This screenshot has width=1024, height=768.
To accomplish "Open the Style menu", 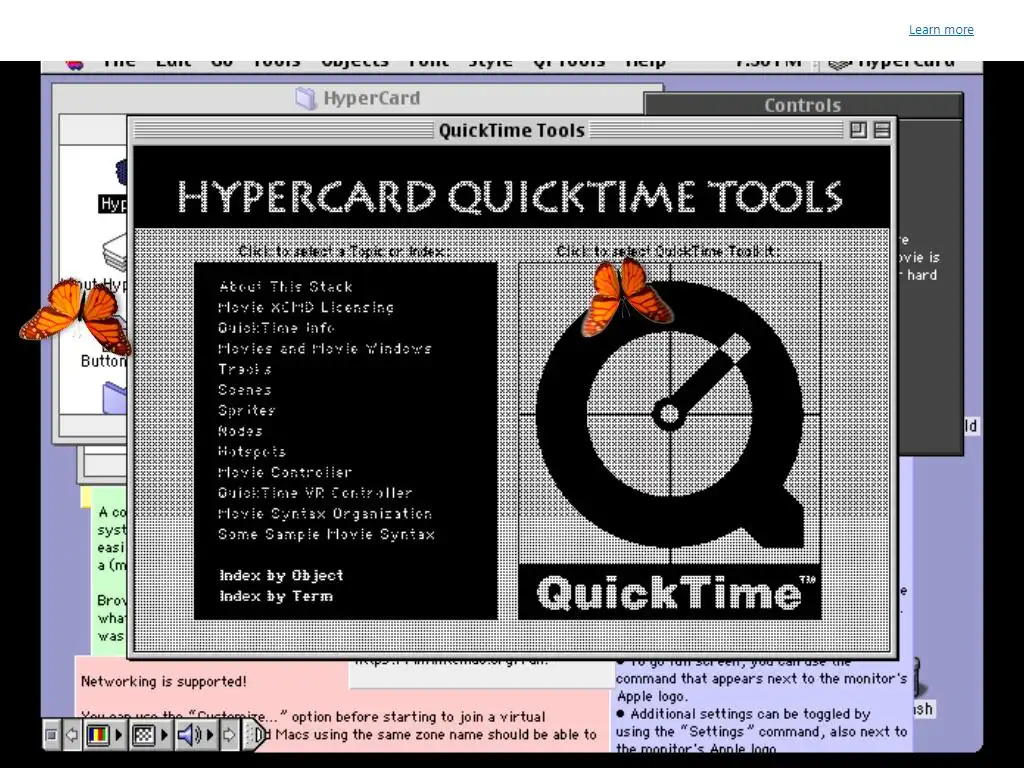I will coord(490,63).
